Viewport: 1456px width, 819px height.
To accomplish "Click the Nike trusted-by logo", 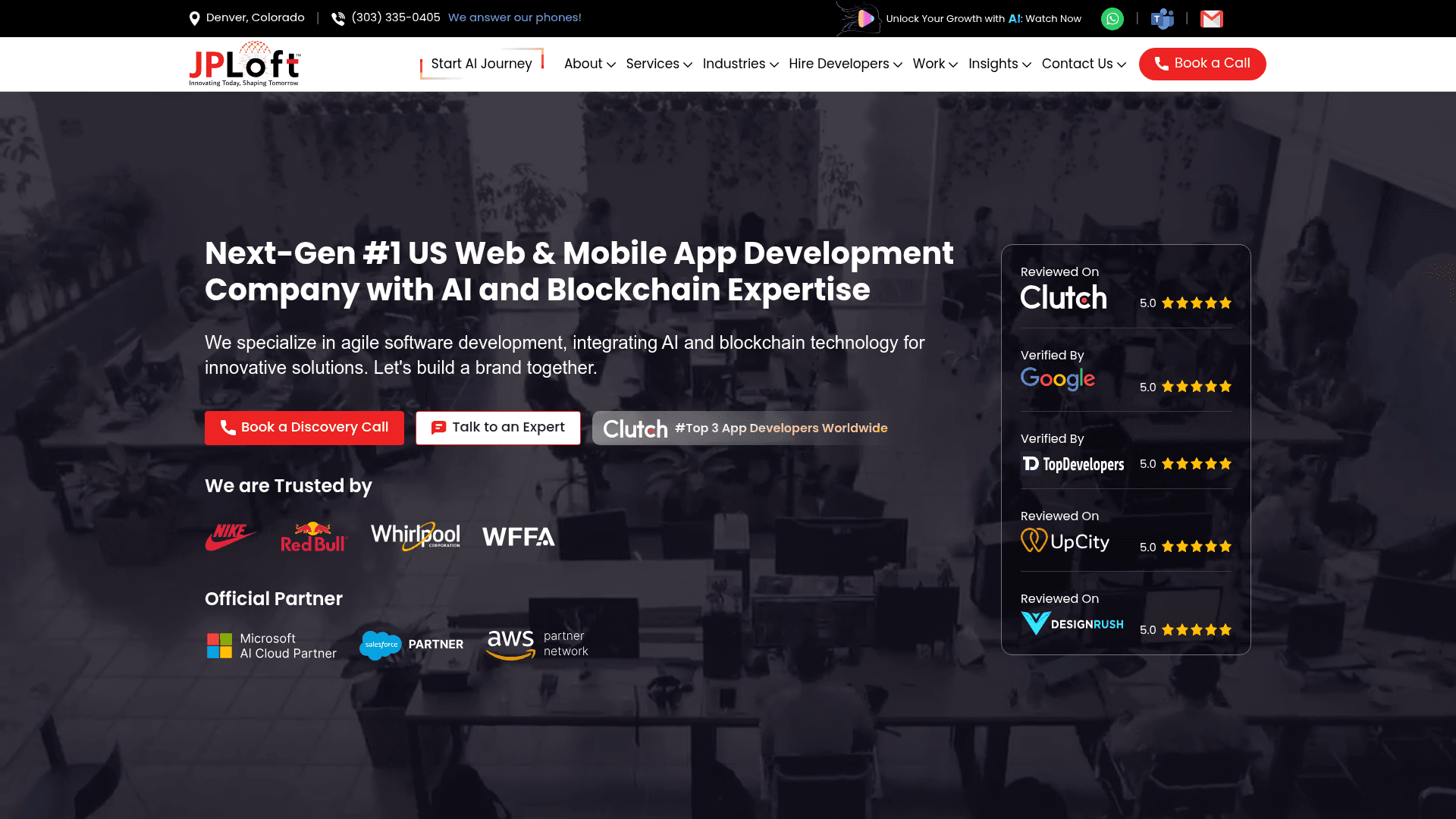I will (x=231, y=535).
